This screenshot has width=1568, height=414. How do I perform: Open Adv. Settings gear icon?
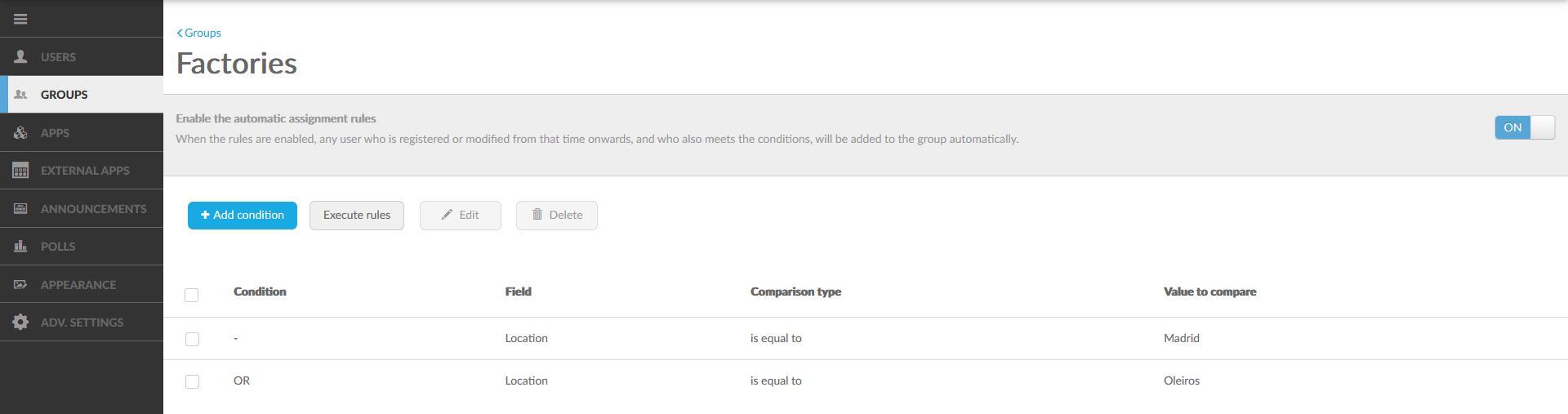pyautogui.click(x=21, y=322)
